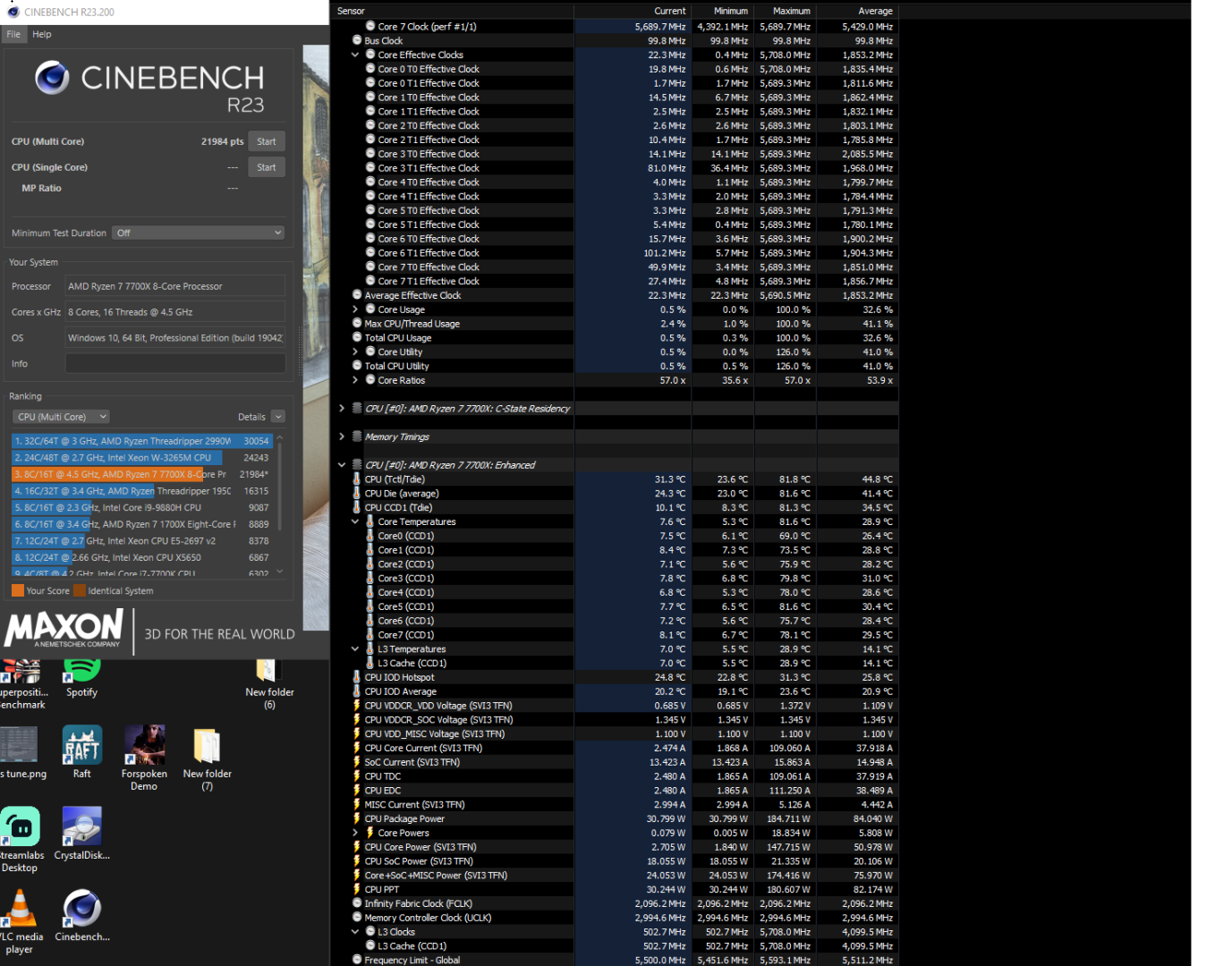Click the clock icon beside Total CPU Usage
The height and width of the screenshot is (966, 1232).
pyautogui.click(x=357, y=337)
